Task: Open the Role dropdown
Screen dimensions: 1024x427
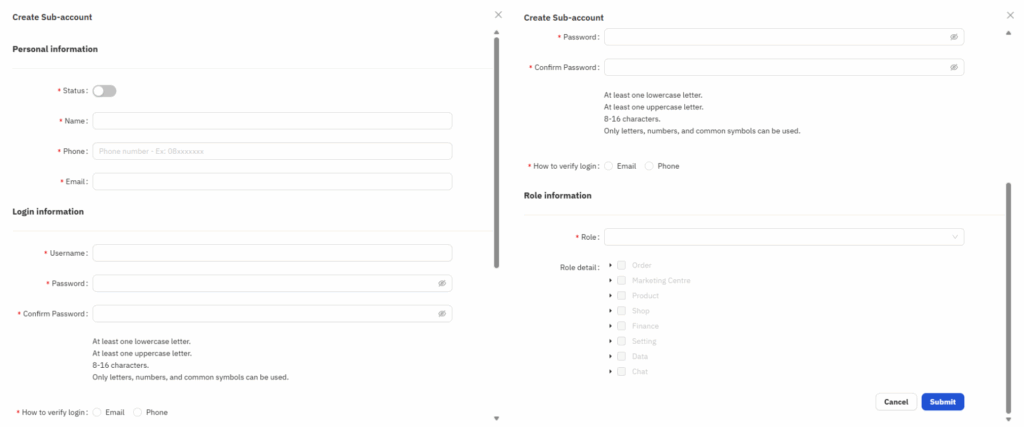Action: tap(784, 237)
